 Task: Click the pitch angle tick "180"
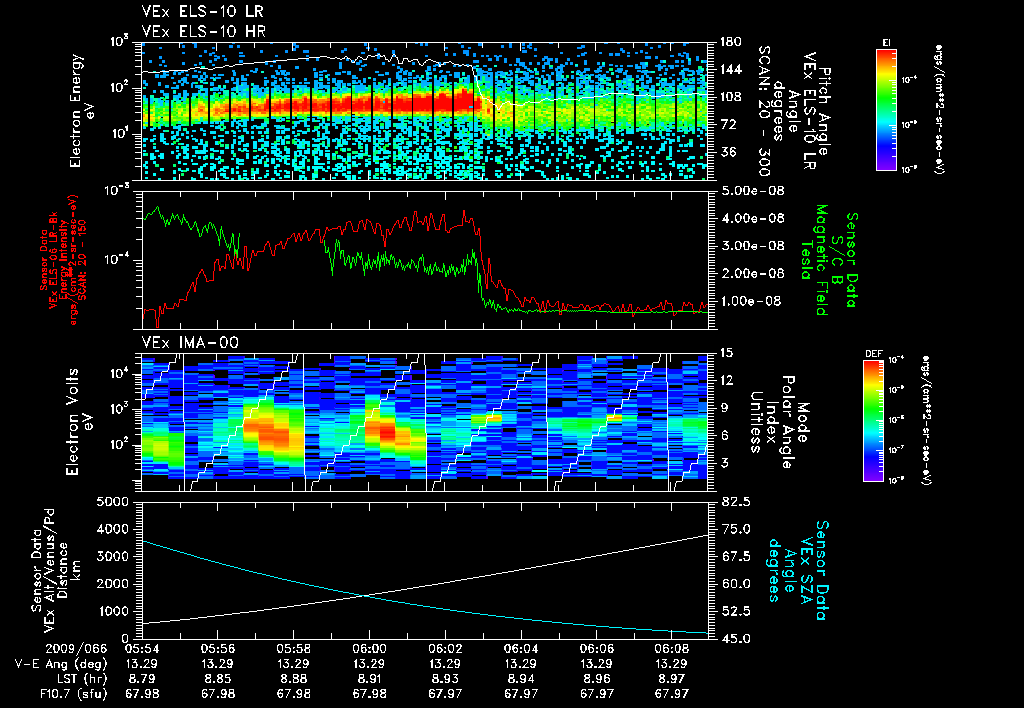(x=731, y=42)
